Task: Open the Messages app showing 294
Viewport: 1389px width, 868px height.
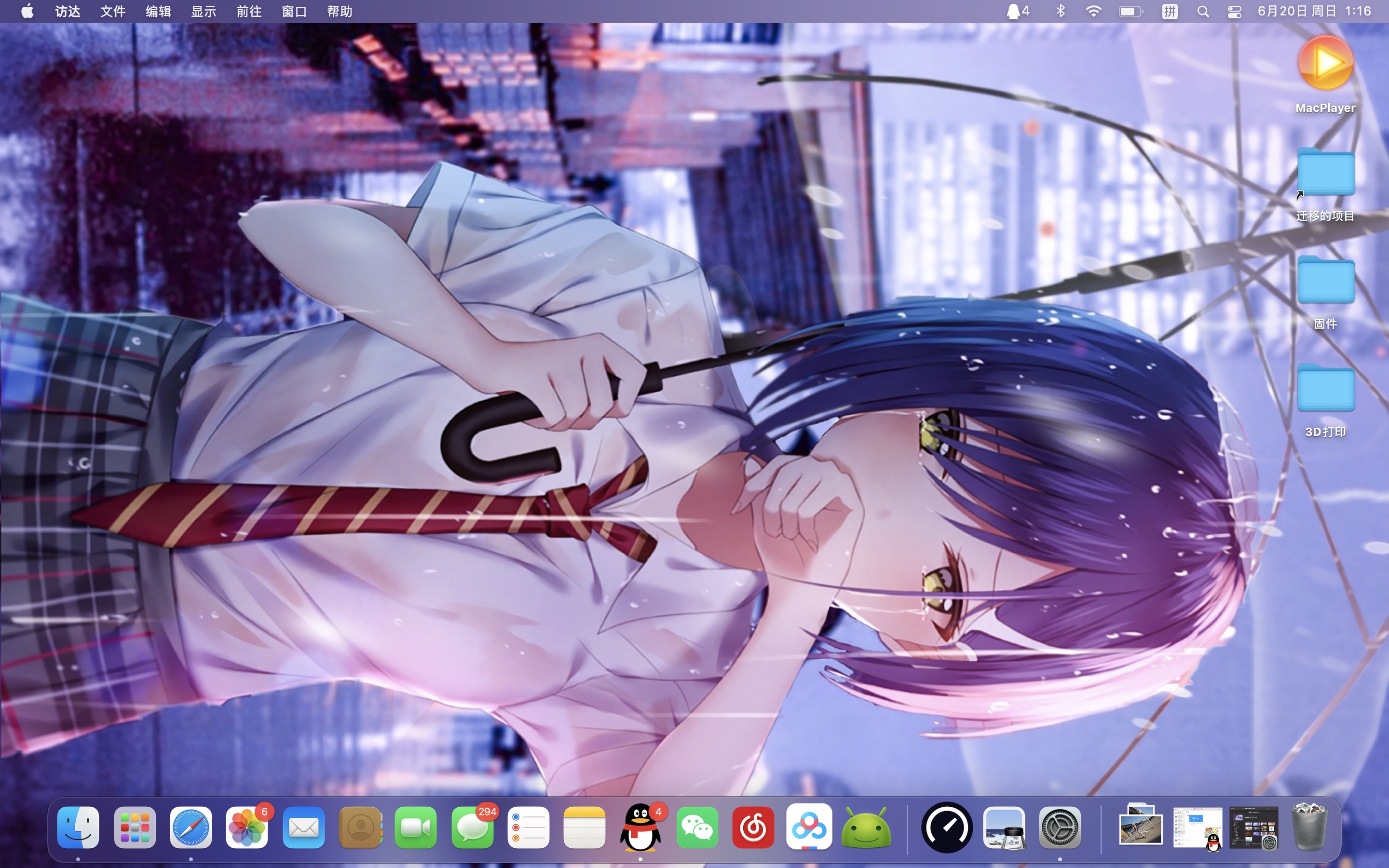Action: tap(472, 827)
